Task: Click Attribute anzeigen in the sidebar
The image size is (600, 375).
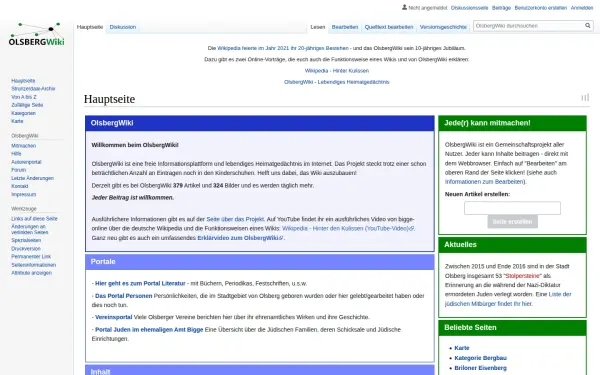Action: [x=31, y=273]
